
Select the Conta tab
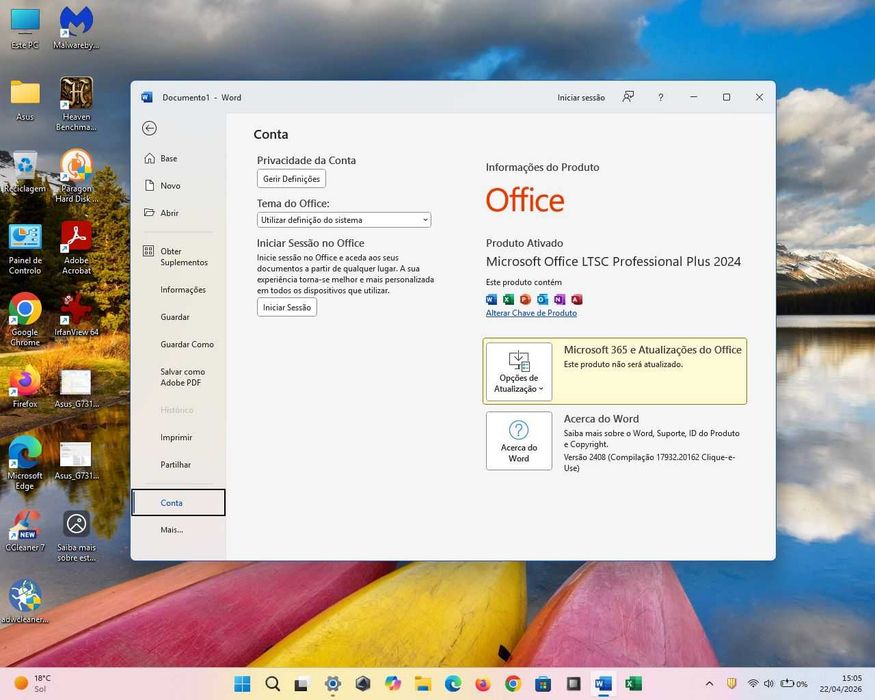click(x=178, y=503)
